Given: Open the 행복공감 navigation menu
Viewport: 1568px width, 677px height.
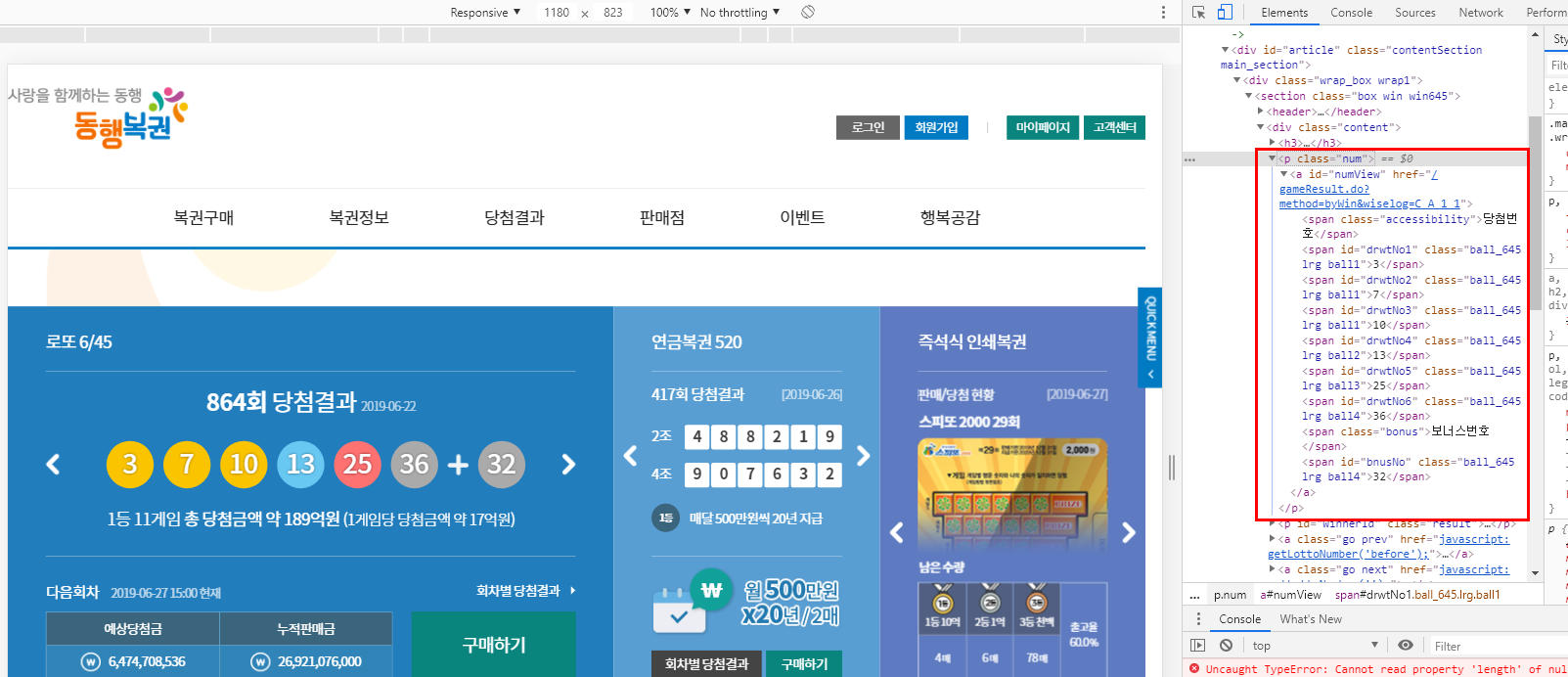Looking at the screenshot, I should coord(950,217).
